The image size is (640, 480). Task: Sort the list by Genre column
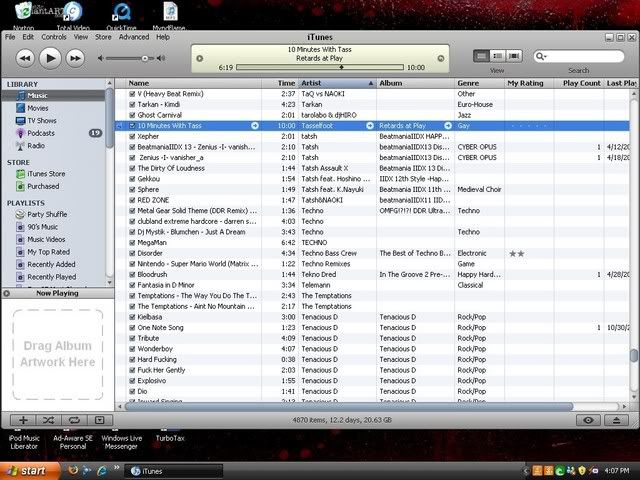[468, 83]
